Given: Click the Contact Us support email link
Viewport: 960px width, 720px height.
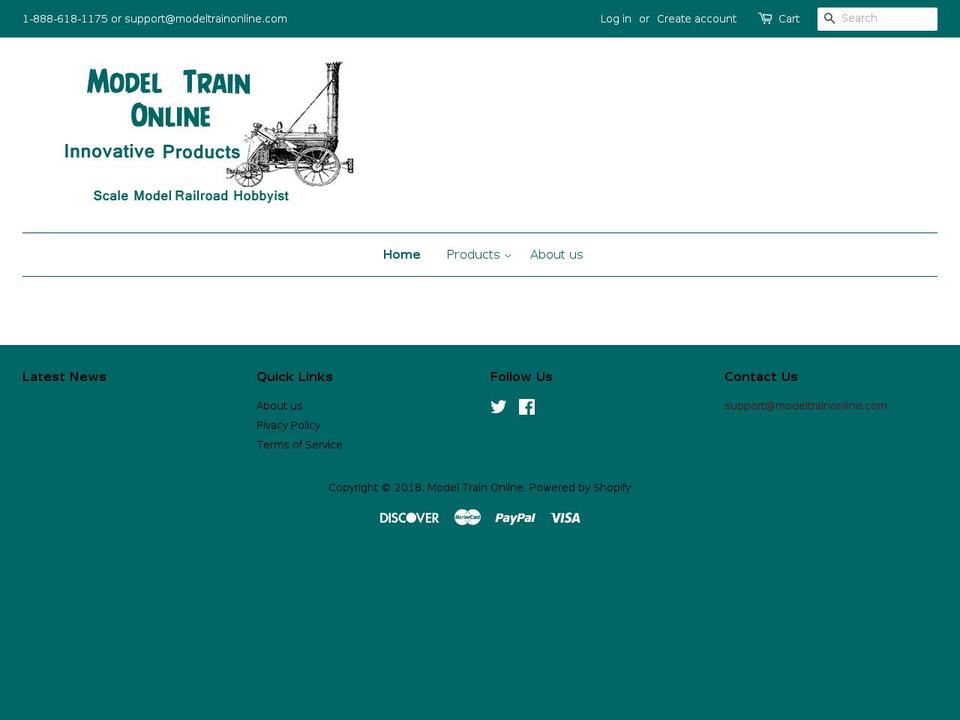Looking at the screenshot, I should pyautogui.click(x=806, y=405).
